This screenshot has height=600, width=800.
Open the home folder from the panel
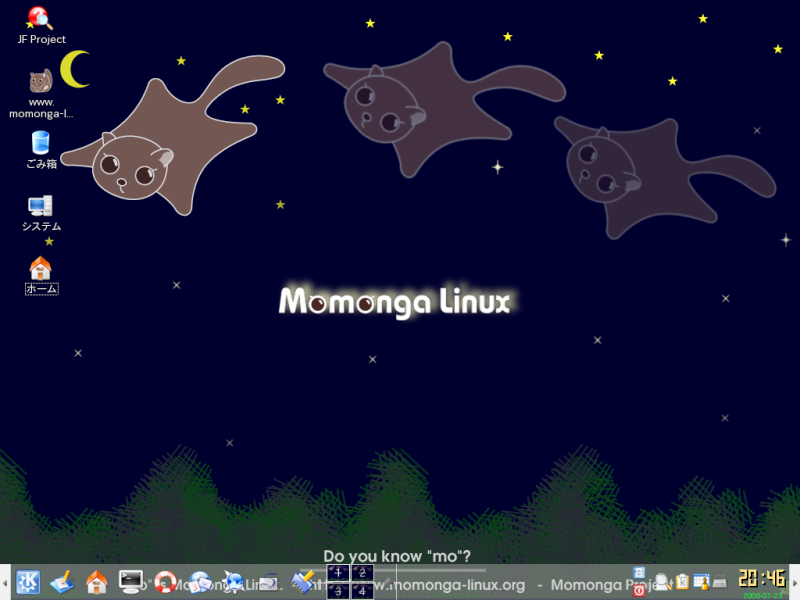[96, 582]
